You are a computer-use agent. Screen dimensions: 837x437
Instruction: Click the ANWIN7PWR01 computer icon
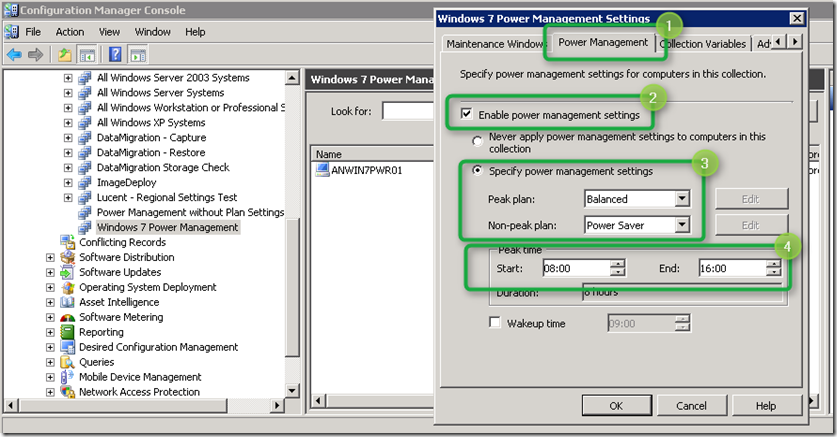[322, 170]
